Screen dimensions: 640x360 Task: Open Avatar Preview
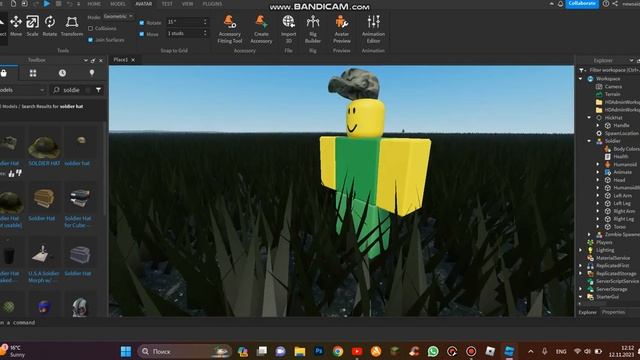342,29
